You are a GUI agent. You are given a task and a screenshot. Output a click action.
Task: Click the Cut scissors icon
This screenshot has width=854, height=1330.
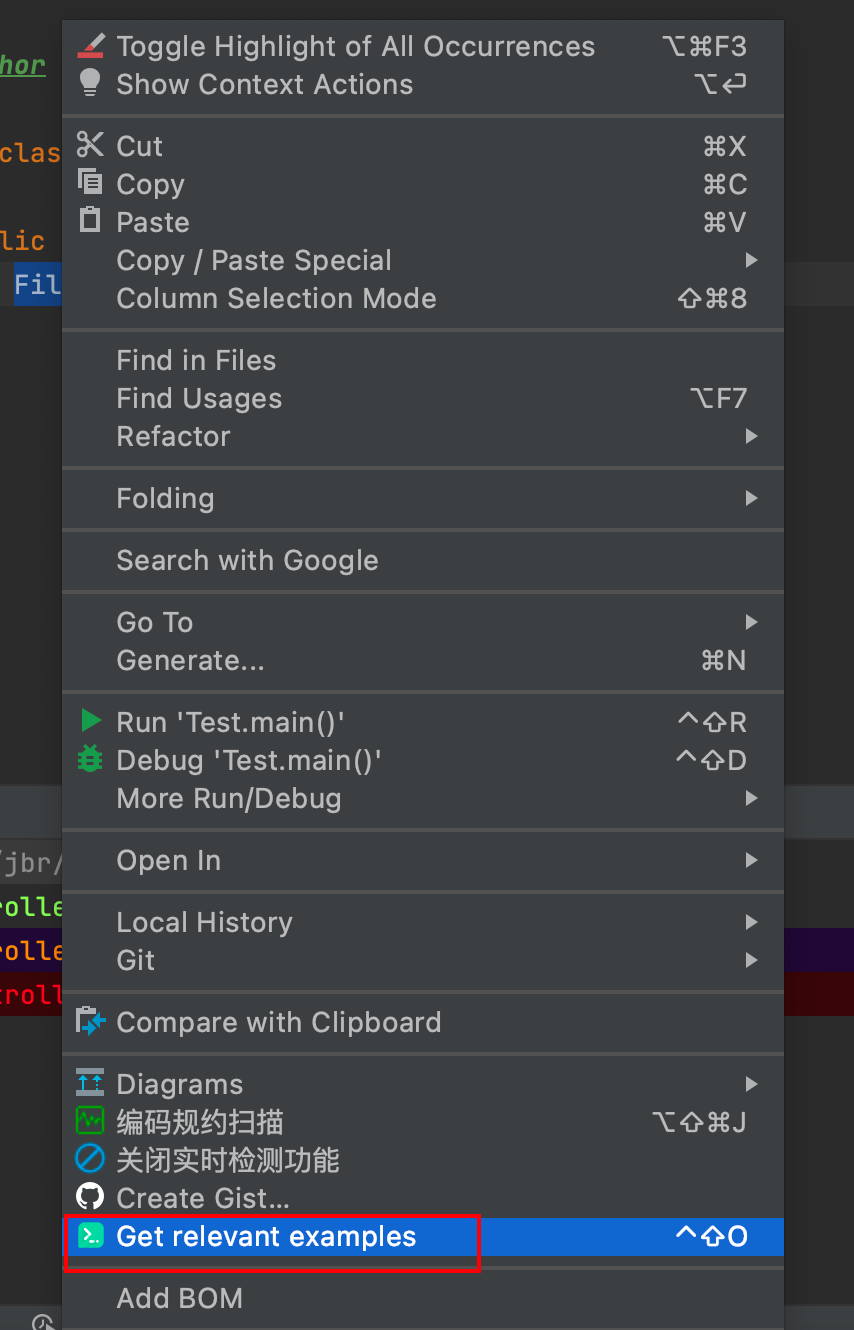[x=90, y=145]
